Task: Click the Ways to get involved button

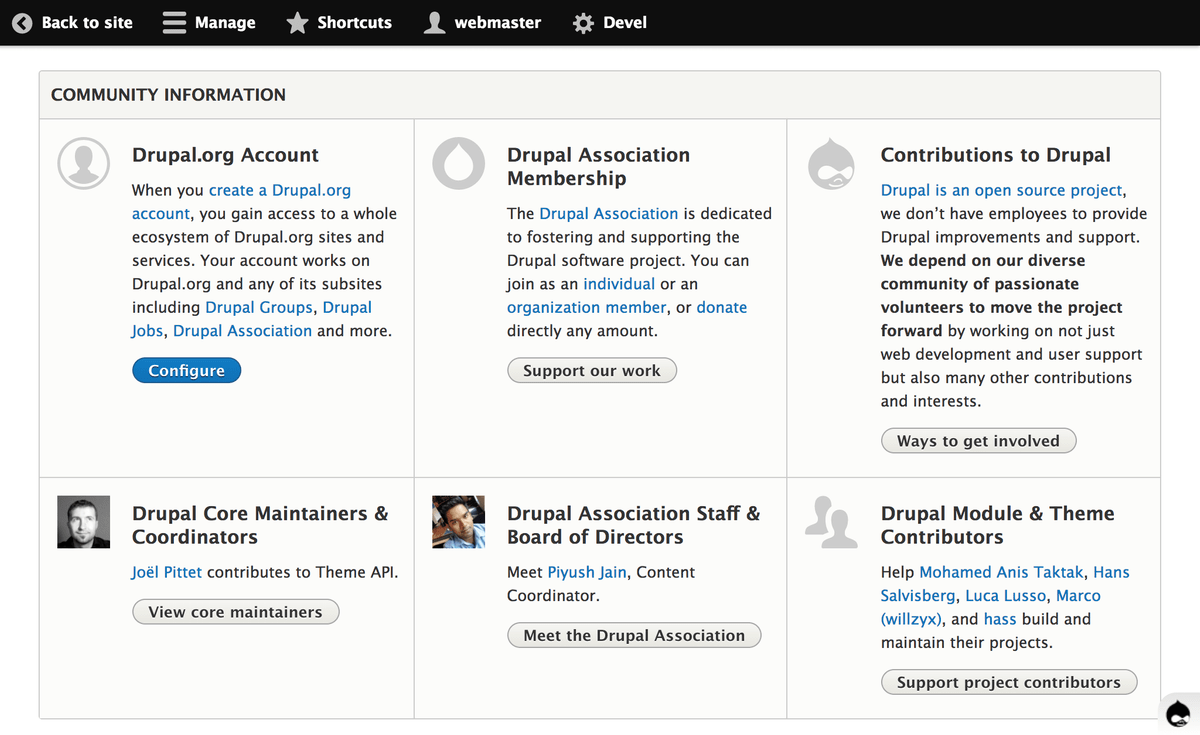Action: (x=978, y=441)
